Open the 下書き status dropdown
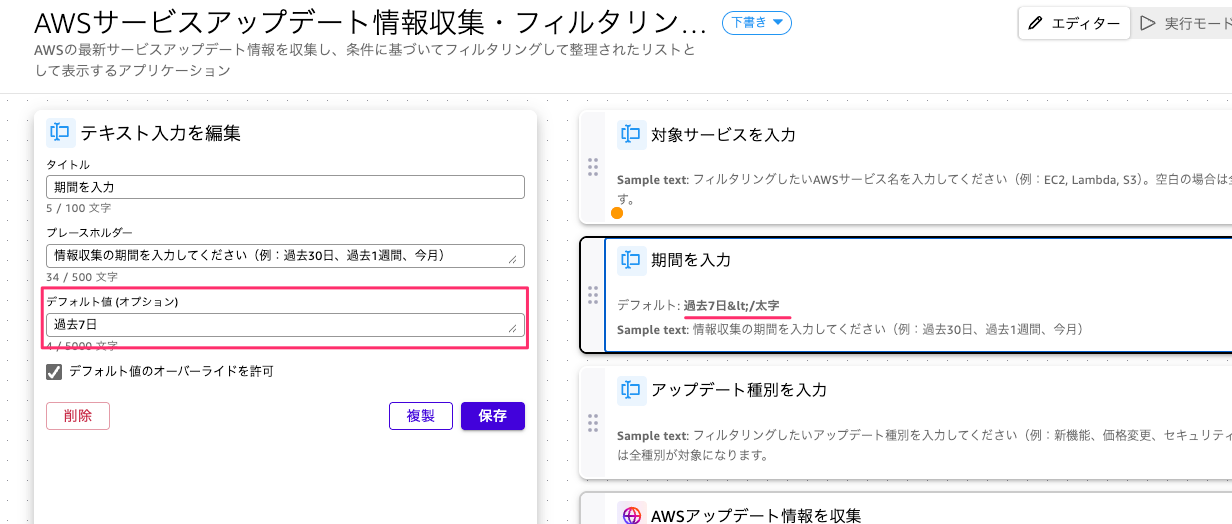 [756, 23]
